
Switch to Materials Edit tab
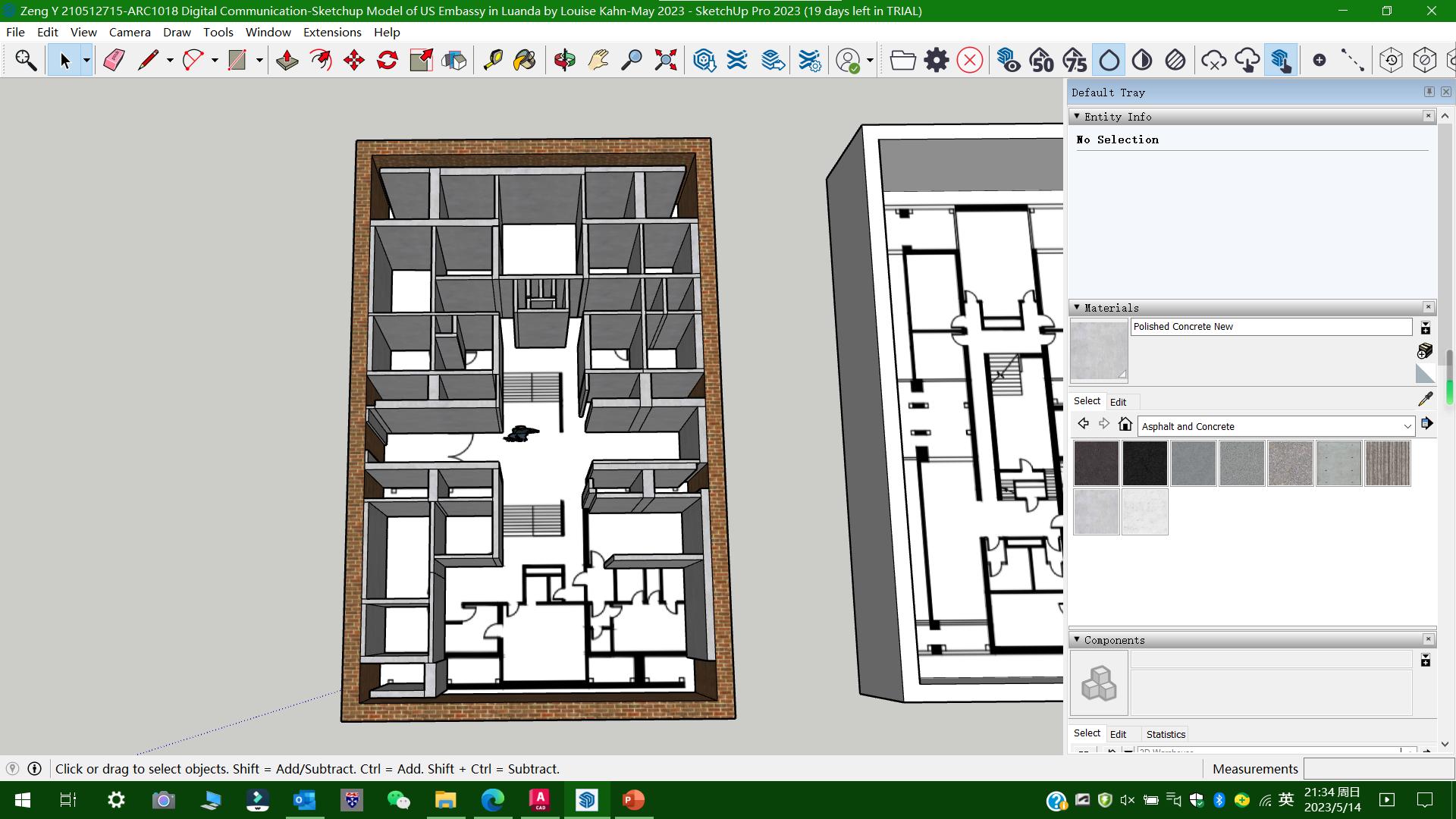click(x=1118, y=402)
